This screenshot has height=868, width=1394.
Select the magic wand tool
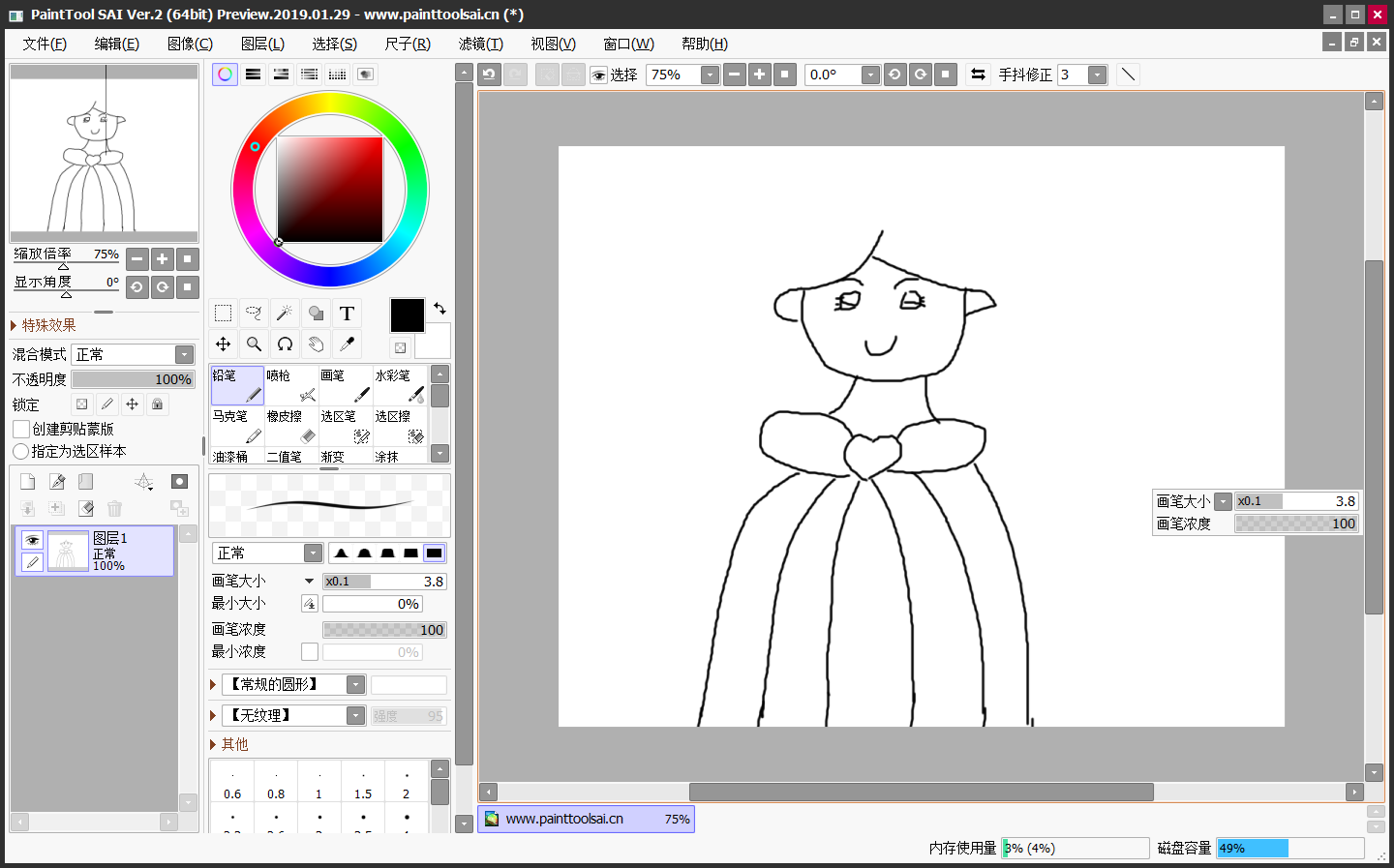[285, 314]
